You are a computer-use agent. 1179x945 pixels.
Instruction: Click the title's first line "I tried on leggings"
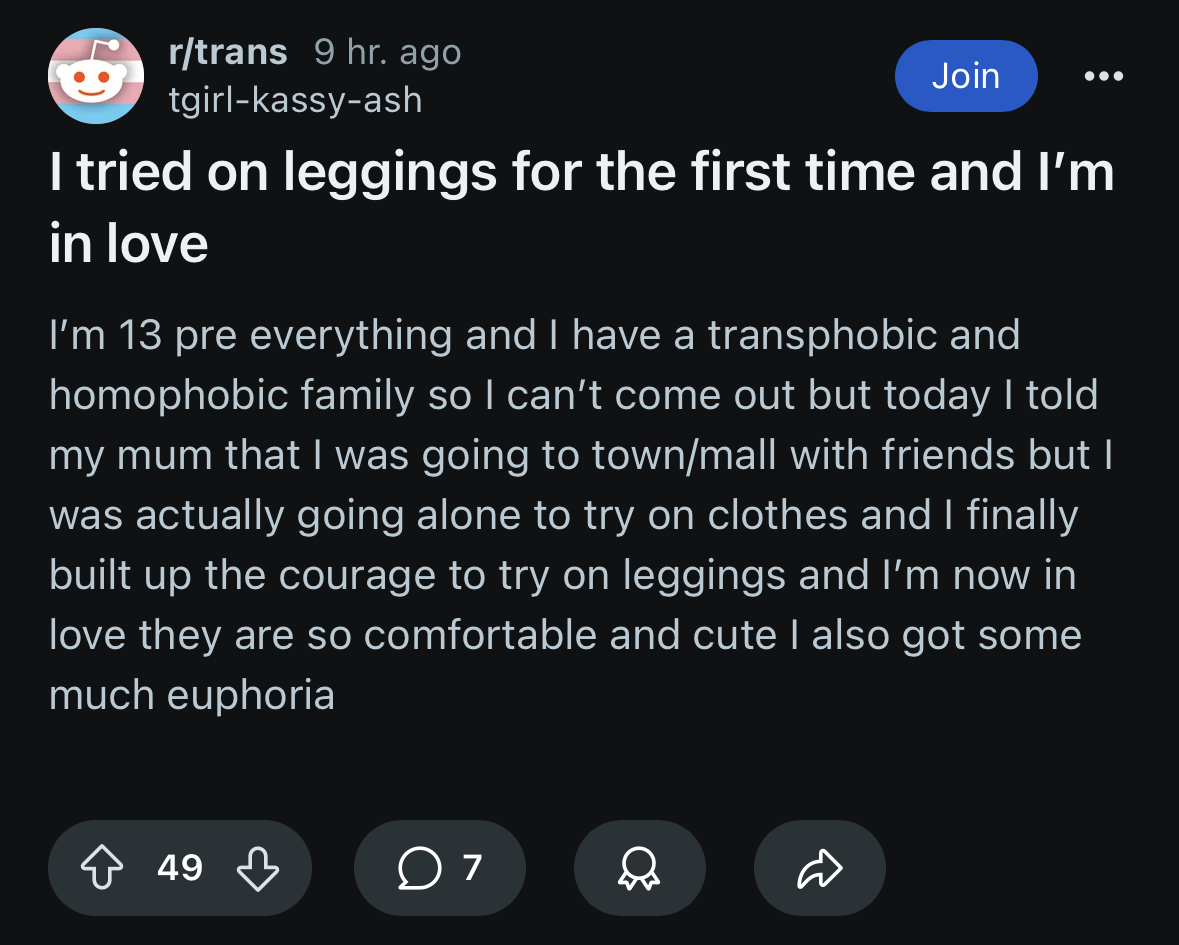tap(581, 171)
